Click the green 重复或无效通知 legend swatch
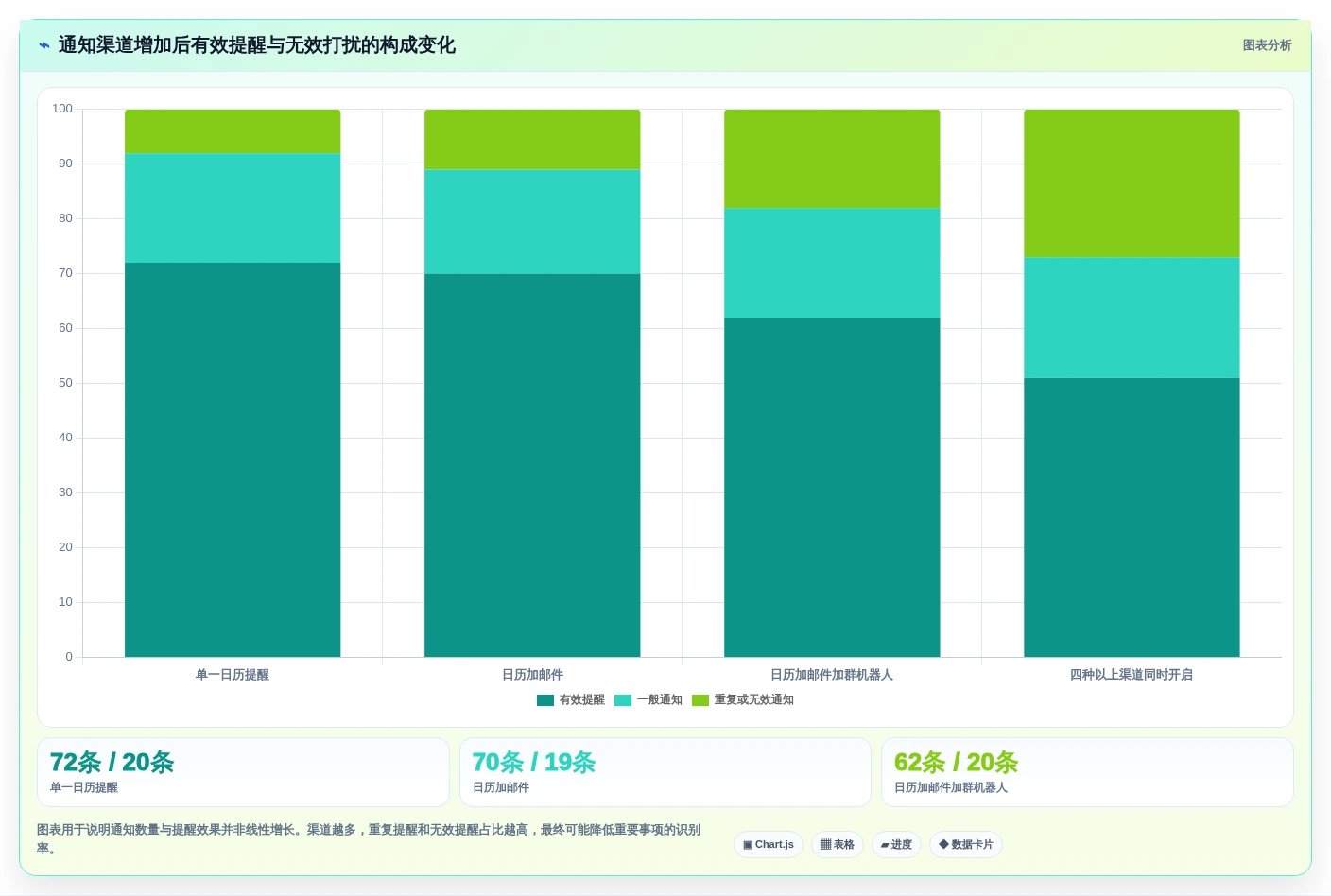Viewport: 1331px width, 896px height. 700,700
